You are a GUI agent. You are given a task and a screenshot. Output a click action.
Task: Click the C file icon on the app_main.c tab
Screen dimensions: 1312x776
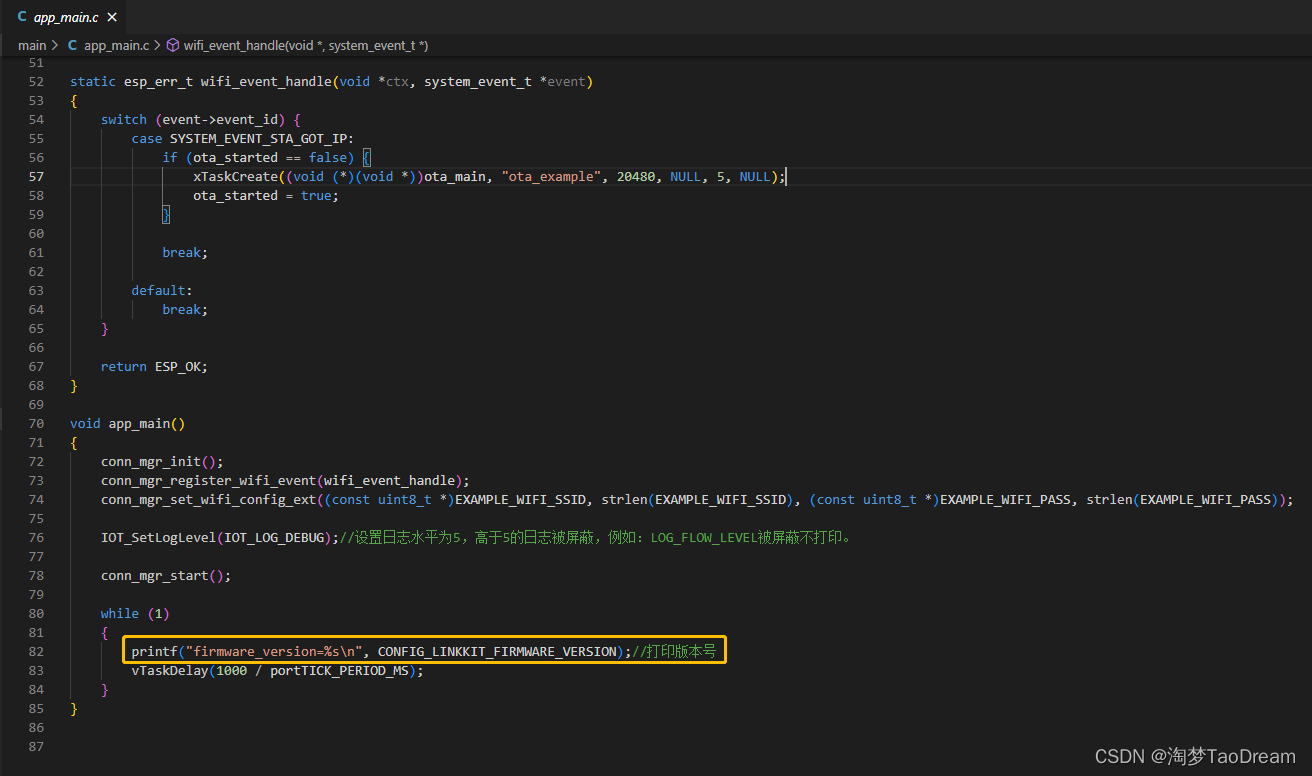pos(22,17)
